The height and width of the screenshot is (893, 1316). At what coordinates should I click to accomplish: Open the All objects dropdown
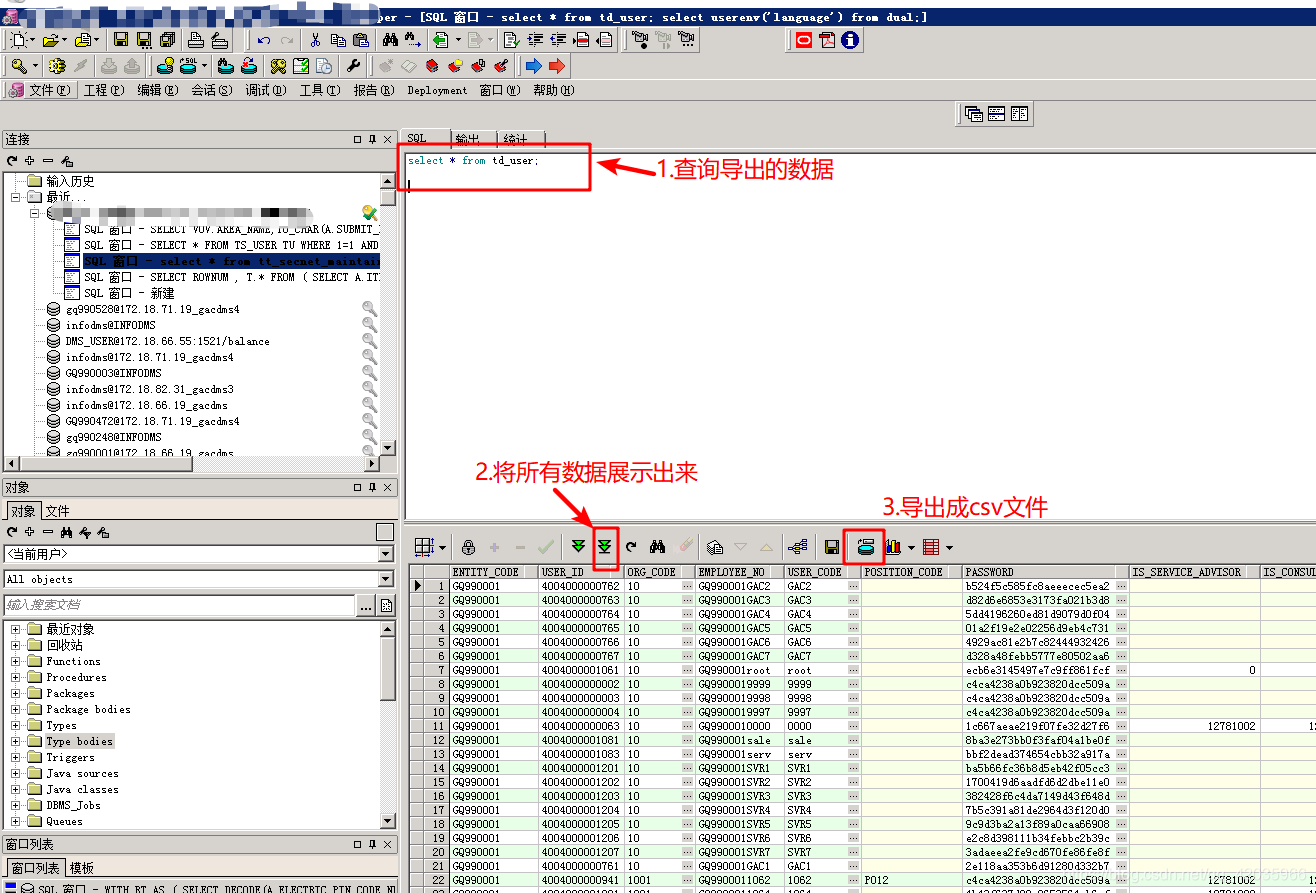(384, 579)
